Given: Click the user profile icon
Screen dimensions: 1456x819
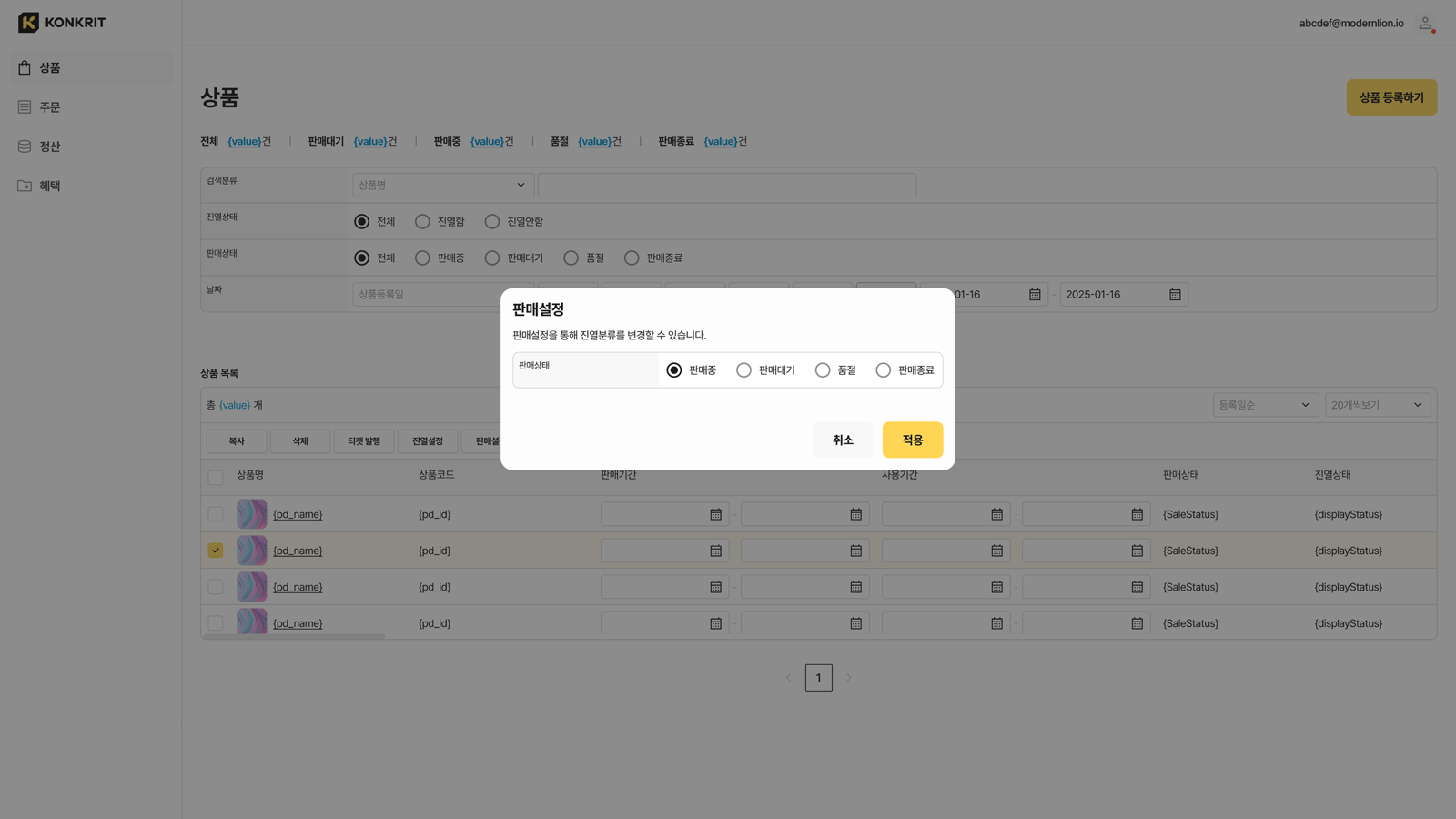Looking at the screenshot, I should click(1426, 24).
